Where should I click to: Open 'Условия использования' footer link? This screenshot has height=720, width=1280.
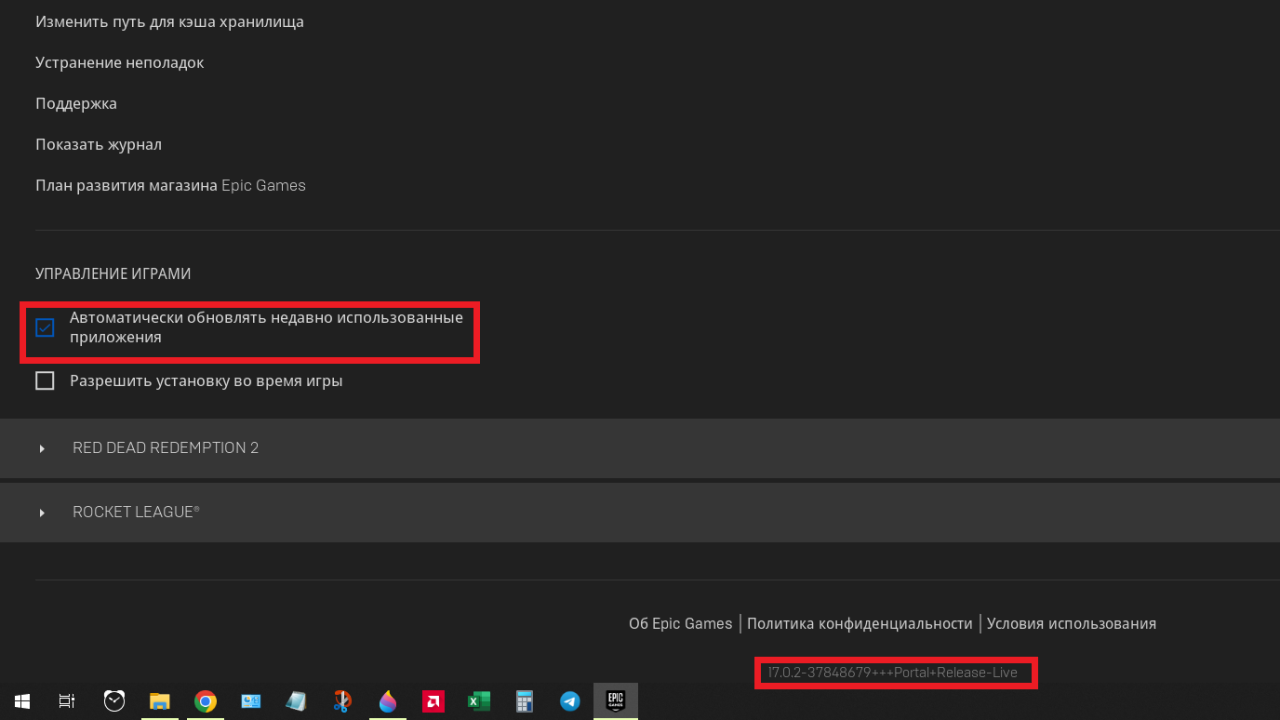click(x=1071, y=623)
